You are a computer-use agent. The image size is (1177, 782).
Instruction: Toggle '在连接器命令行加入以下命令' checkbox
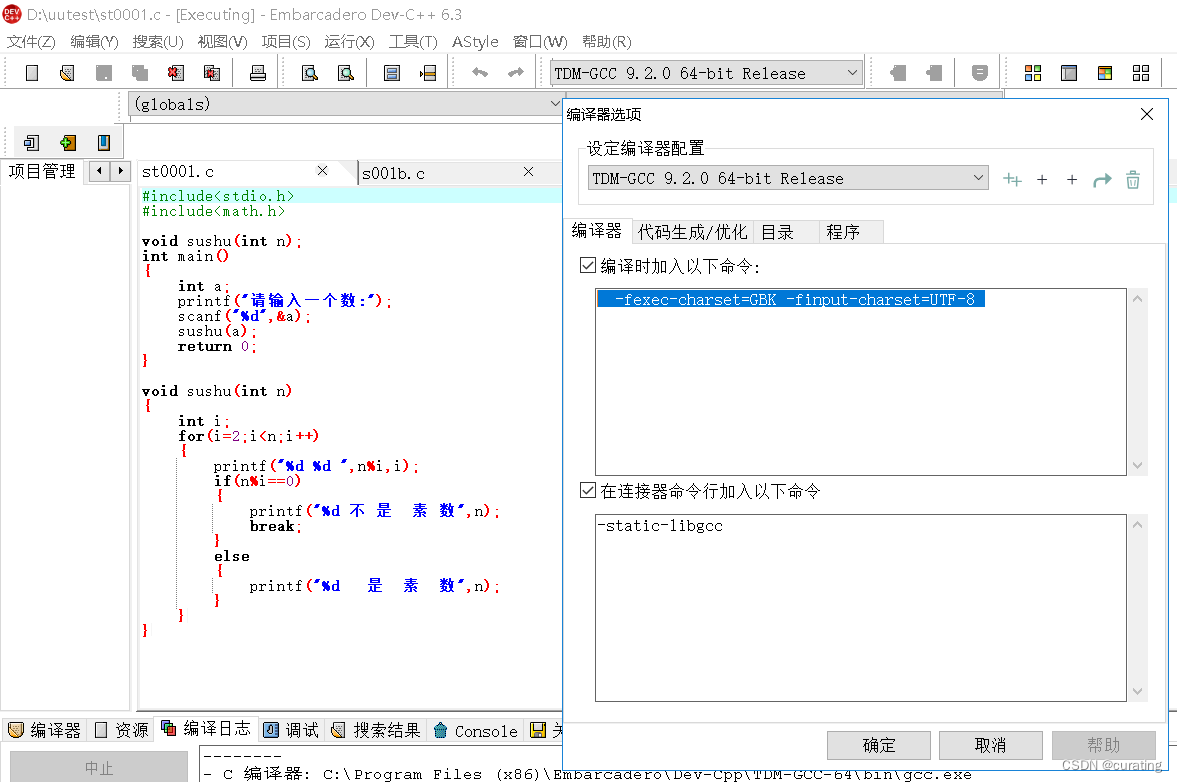coord(588,491)
